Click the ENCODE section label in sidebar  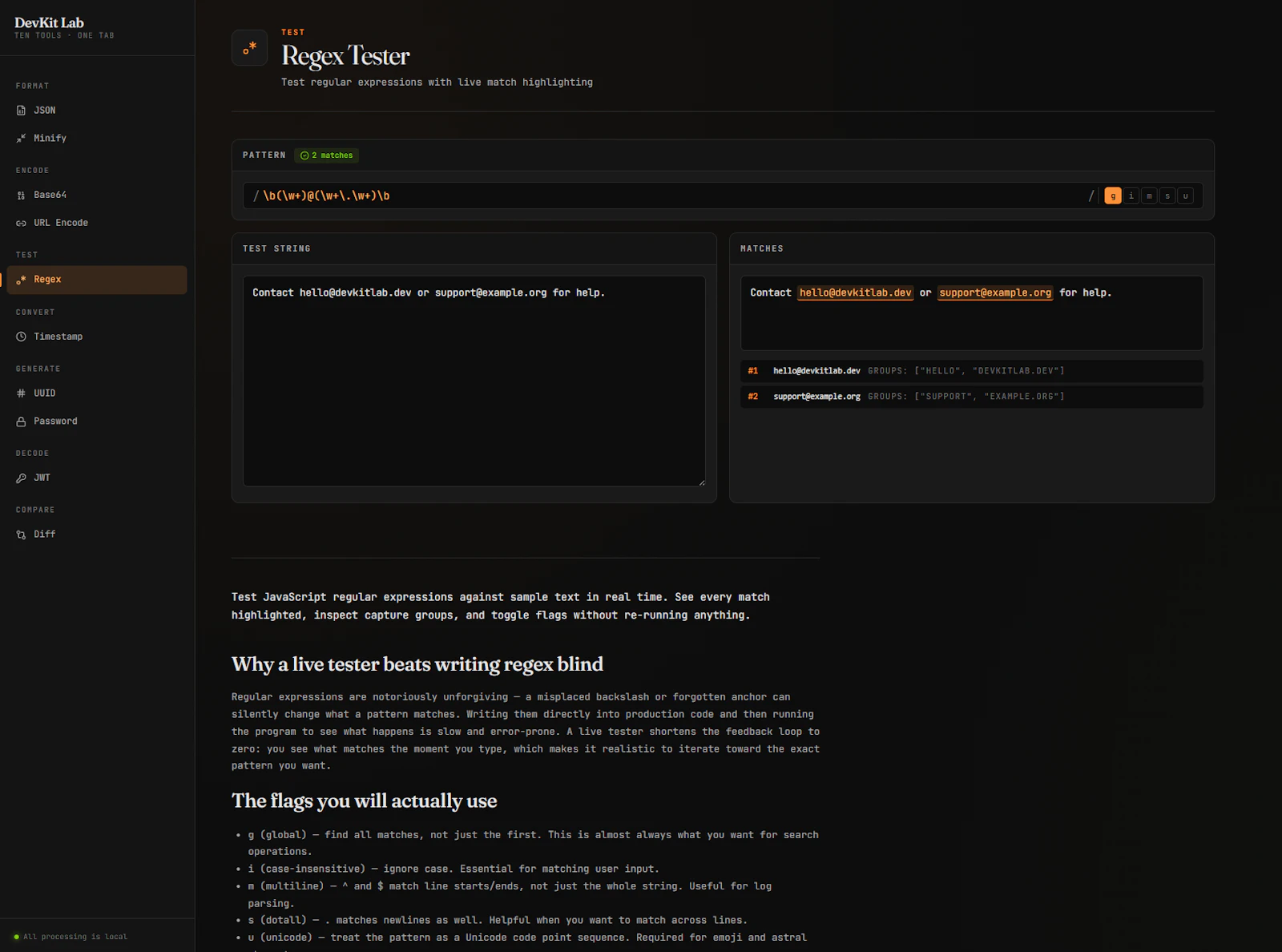coord(33,171)
